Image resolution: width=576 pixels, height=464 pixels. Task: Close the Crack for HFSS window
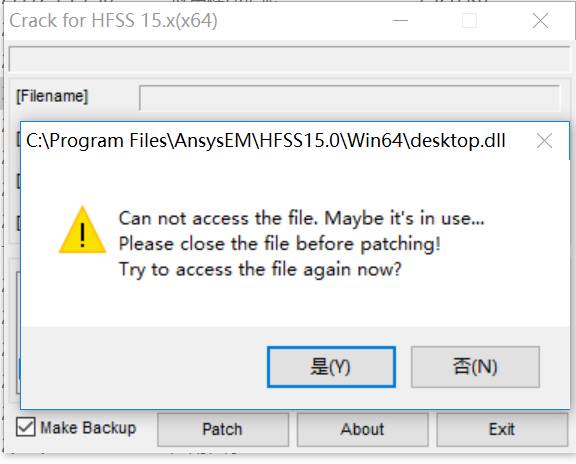[540, 21]
